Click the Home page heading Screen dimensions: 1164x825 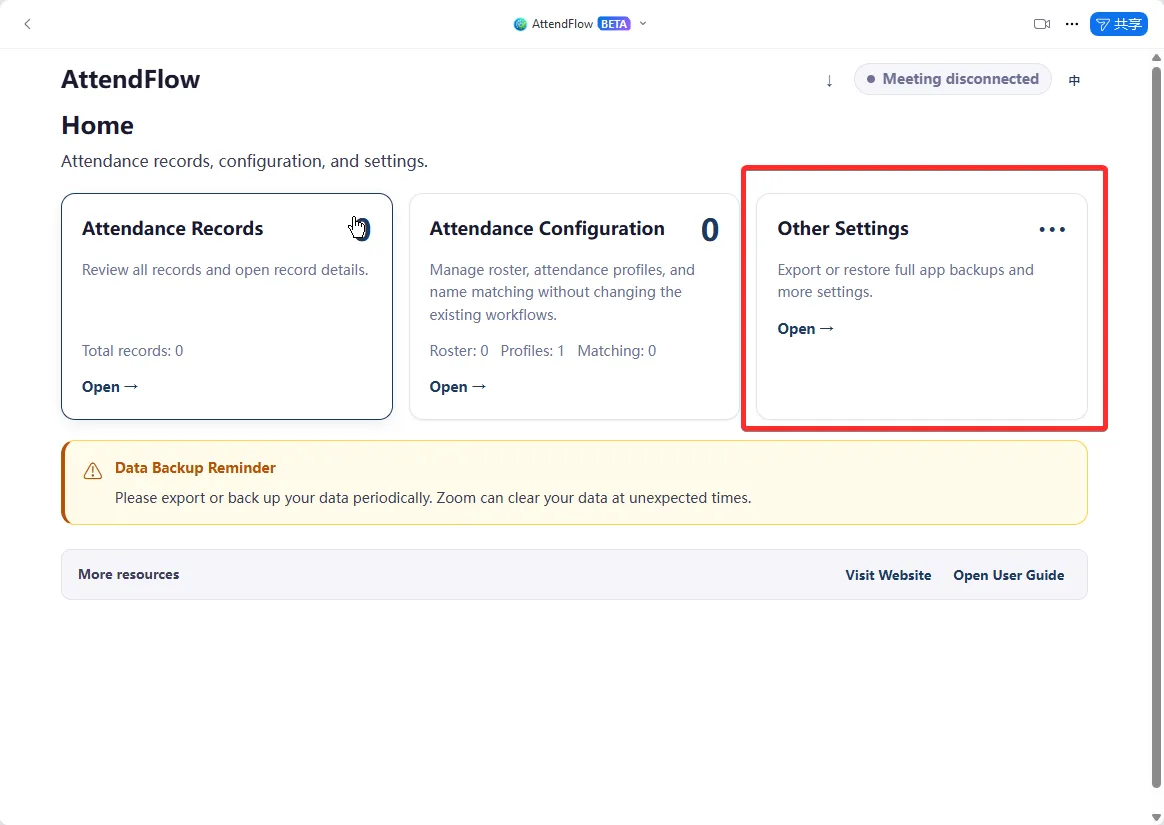[x=97, y=125]
